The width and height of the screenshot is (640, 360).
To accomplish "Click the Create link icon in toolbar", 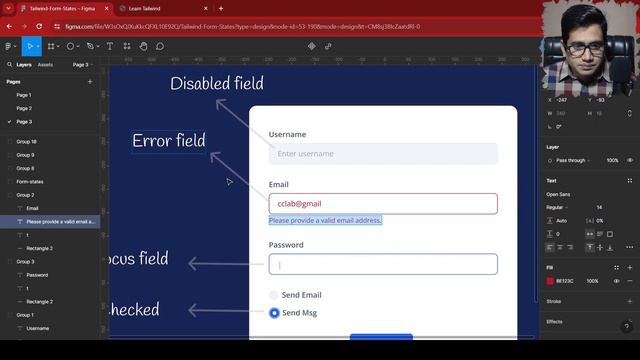I will 328,47.
